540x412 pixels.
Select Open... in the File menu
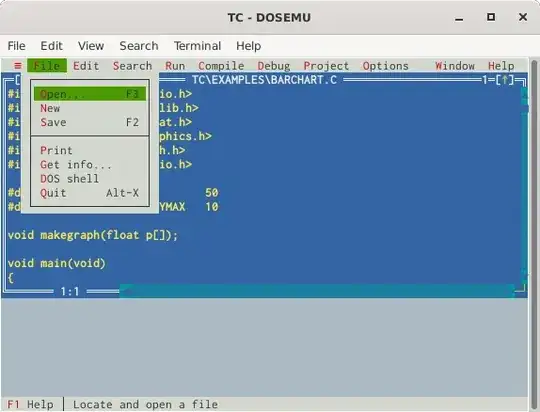tap(90, 94)
